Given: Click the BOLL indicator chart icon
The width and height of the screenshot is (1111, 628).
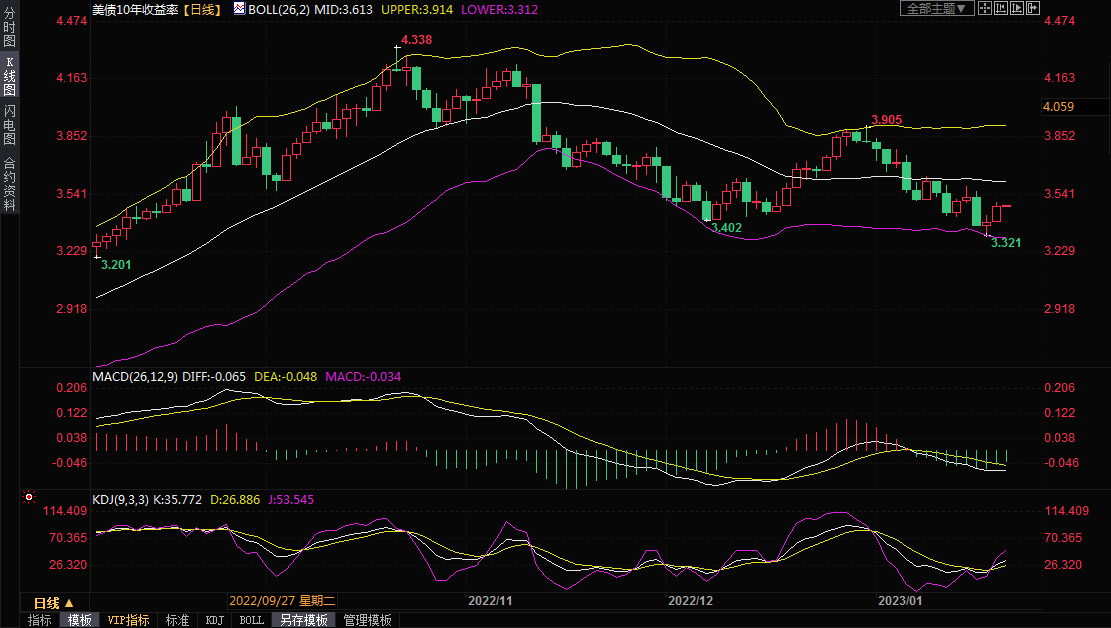Looking at the screenshot, I should [x=238, y=8].
